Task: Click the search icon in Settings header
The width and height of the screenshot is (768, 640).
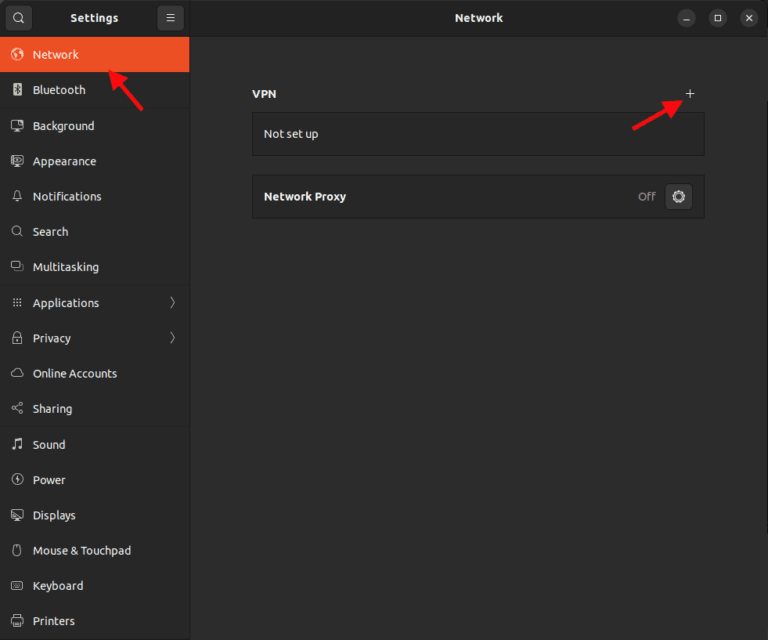Action: pyautogui.click(x=19, y=18)
